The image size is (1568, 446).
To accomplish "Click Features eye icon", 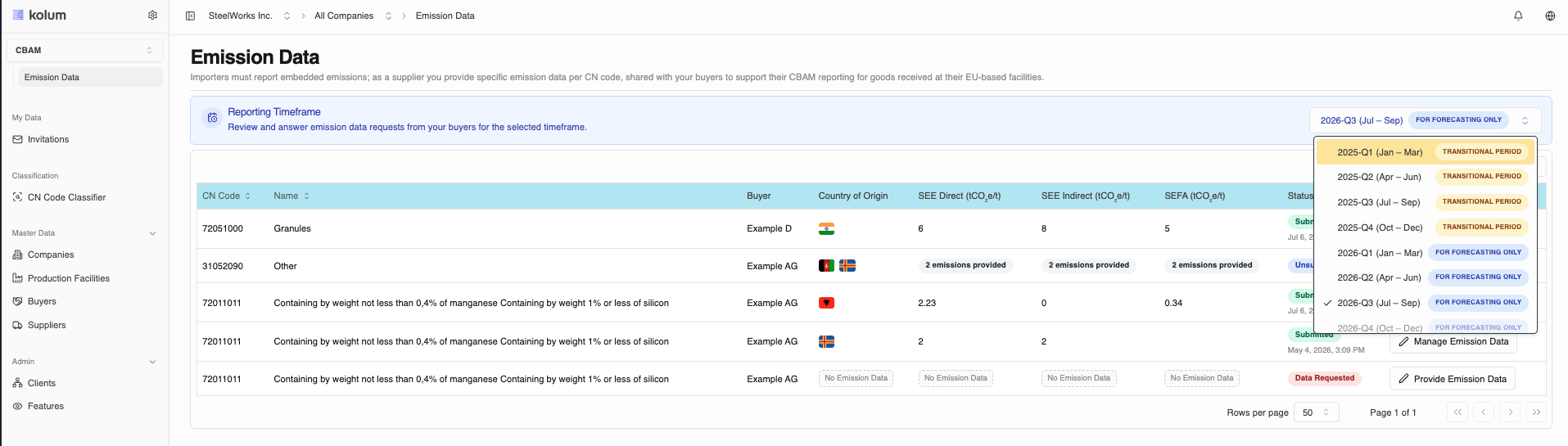I will pos(18,406).
